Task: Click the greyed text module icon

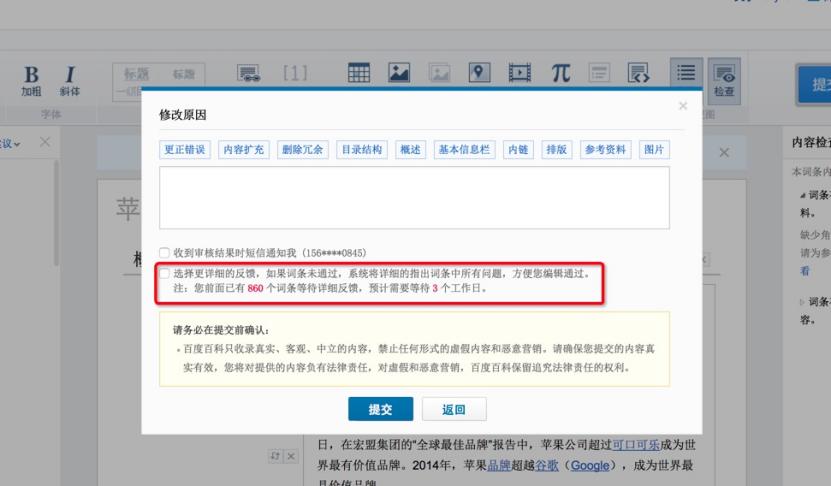Action: 599,73
